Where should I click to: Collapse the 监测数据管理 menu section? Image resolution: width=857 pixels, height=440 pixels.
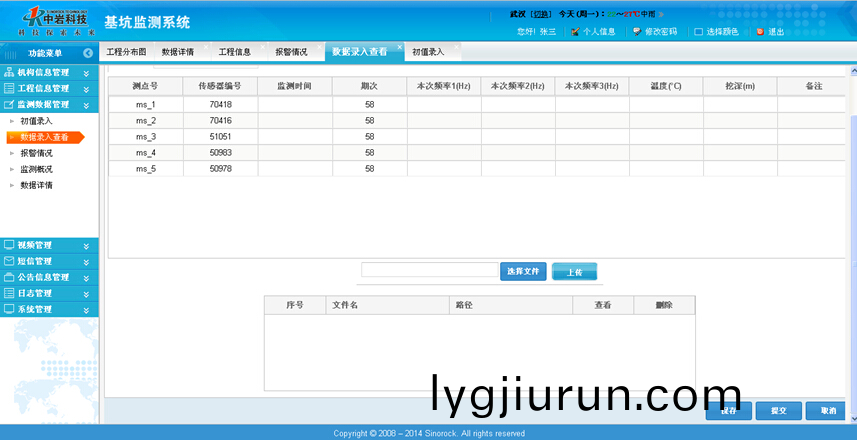[86, 105]
